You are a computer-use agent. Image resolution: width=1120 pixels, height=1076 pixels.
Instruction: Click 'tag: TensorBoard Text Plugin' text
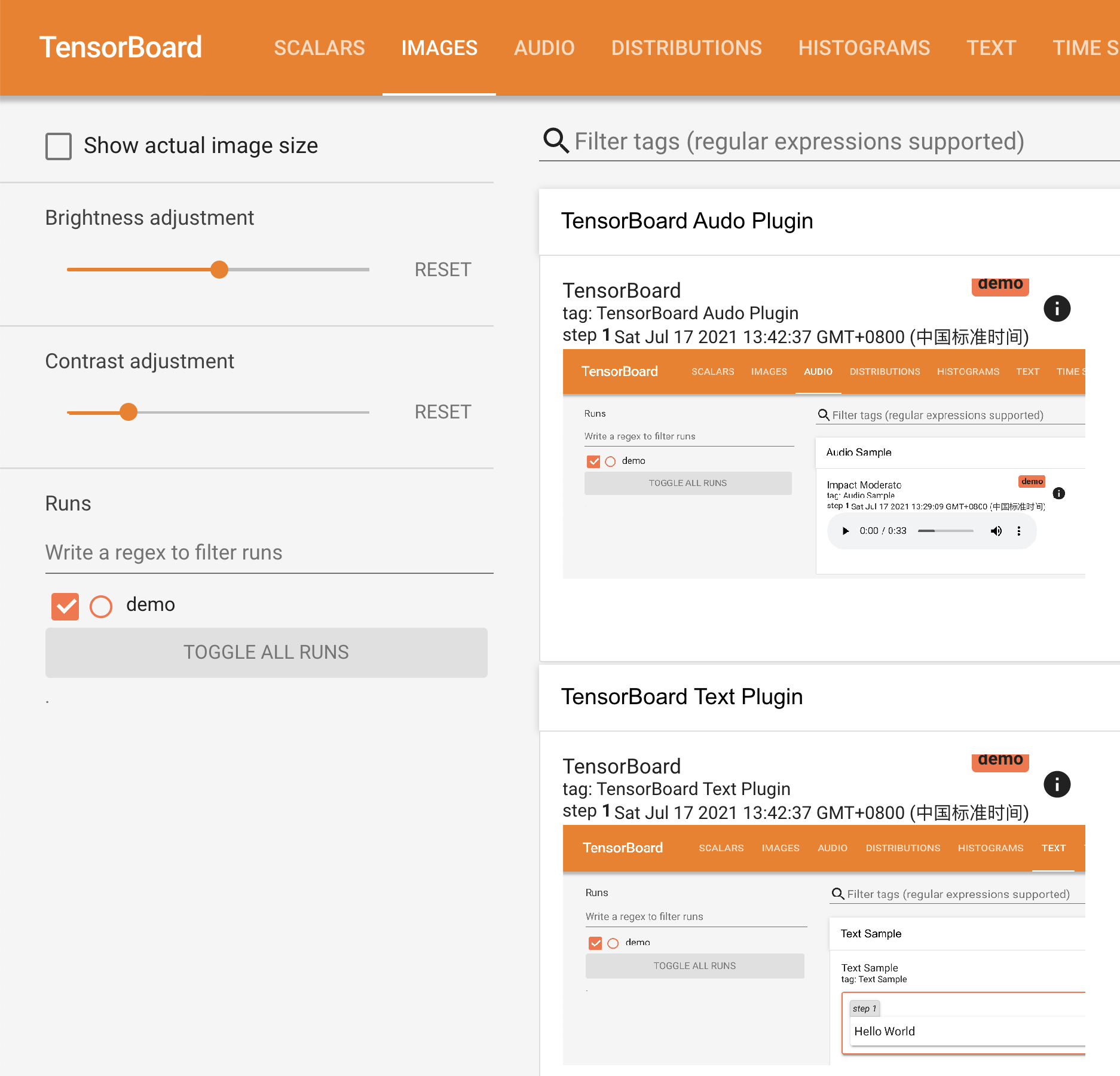click(x=677, y=789)
